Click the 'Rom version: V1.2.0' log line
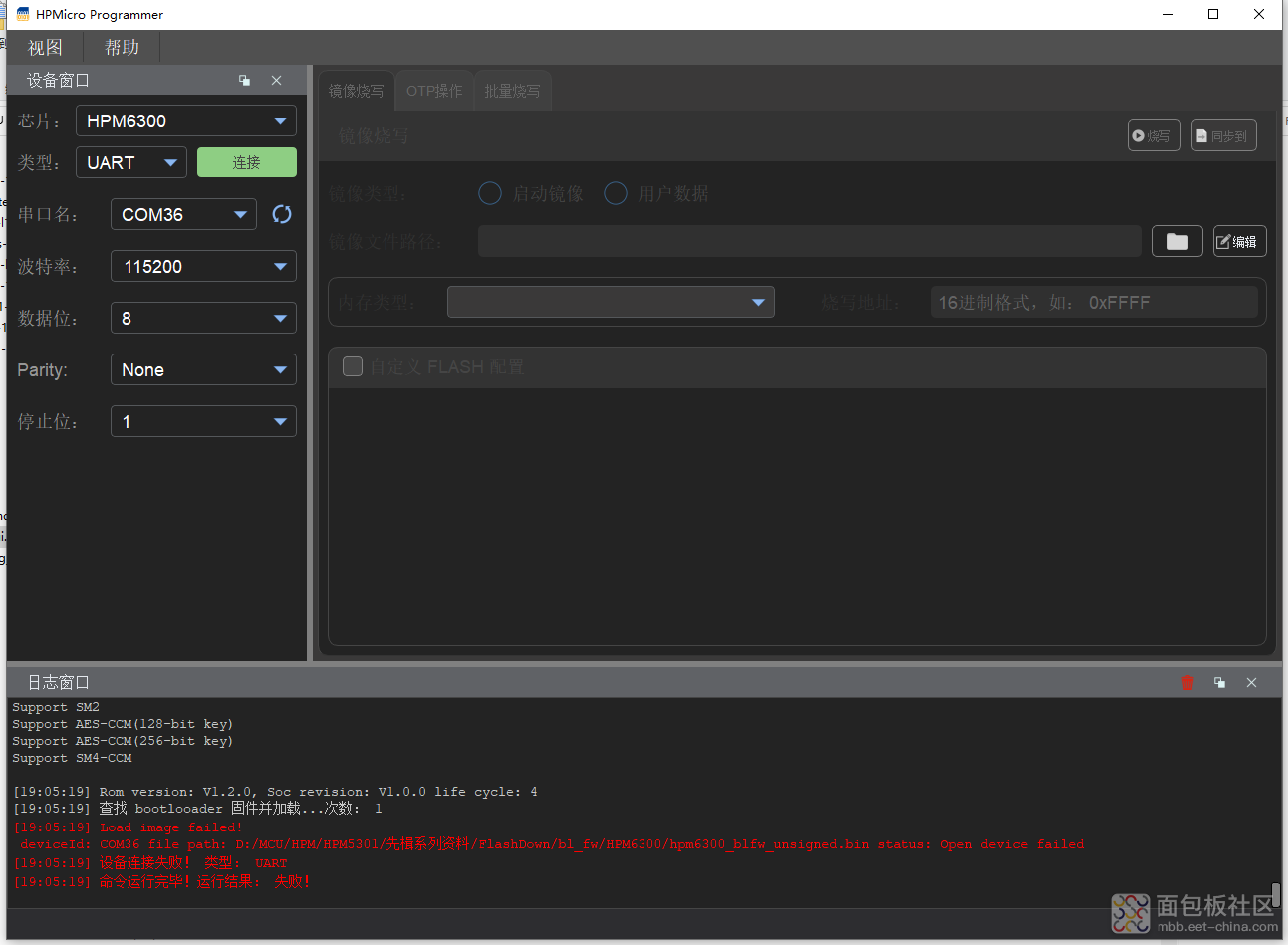Image resolution: width=1288 pixels, height=945 pixels. pyautogui.click(x=275, y=792)
